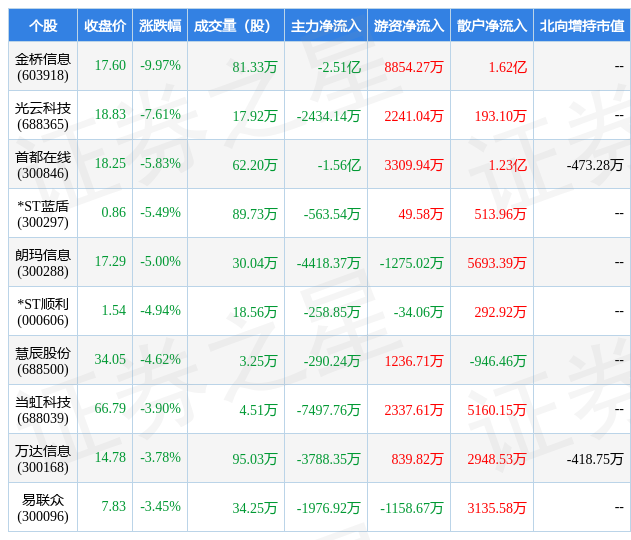Click the 收盘价 column header
The image size is (631, 540).
point(105,26)
